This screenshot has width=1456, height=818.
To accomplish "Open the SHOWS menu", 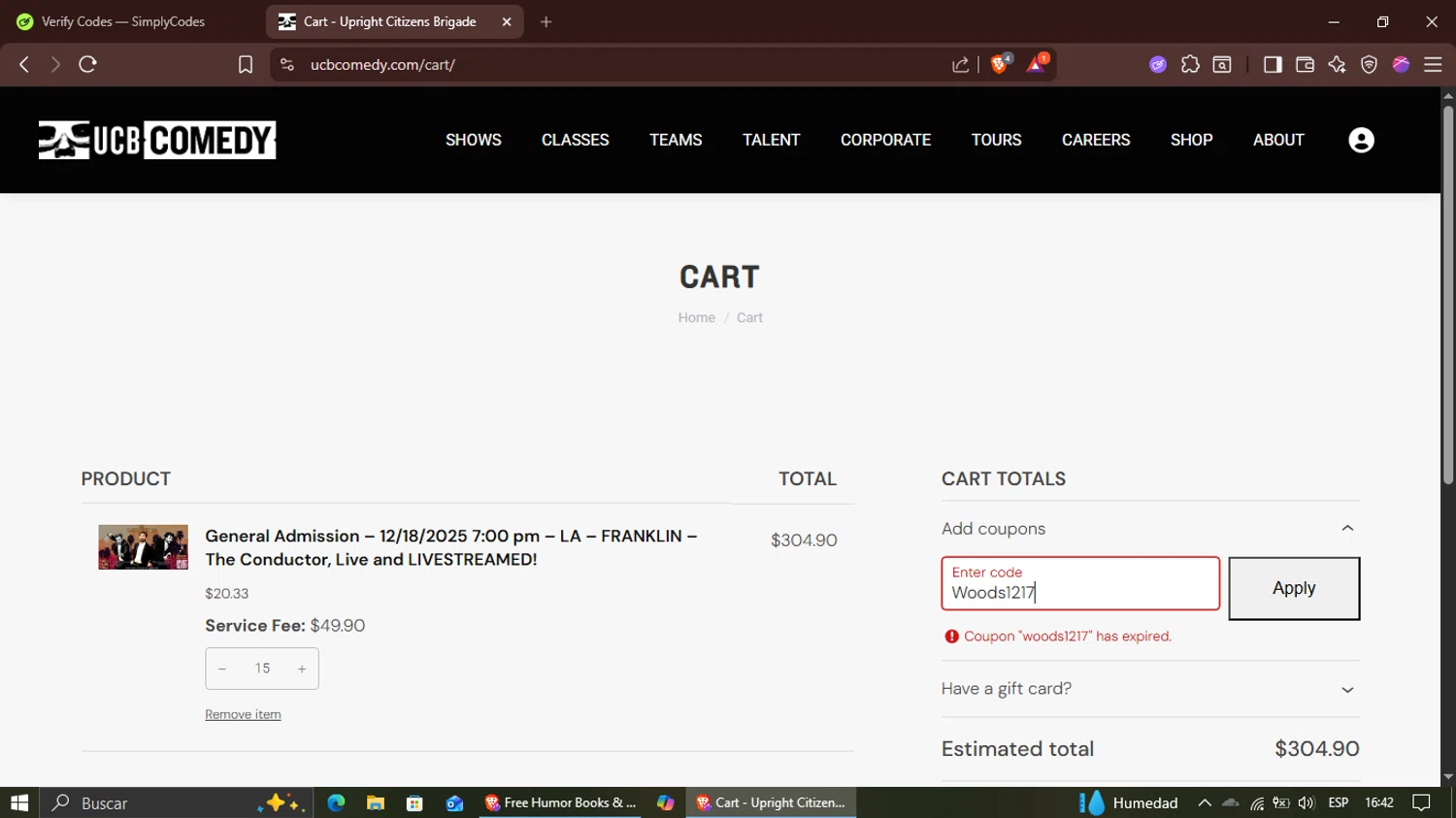I will pos(474,140).
